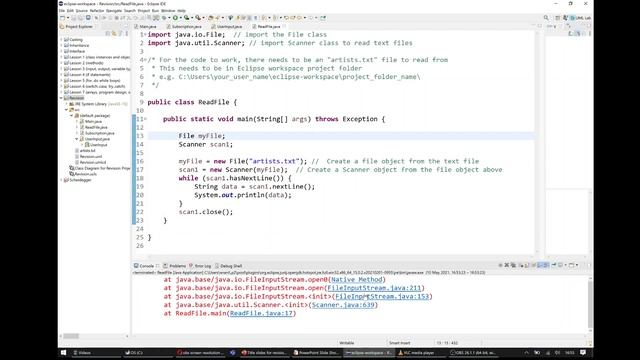Open the Window menu
The height and width of the screenshot is (360, 640).
click(168, 11)
